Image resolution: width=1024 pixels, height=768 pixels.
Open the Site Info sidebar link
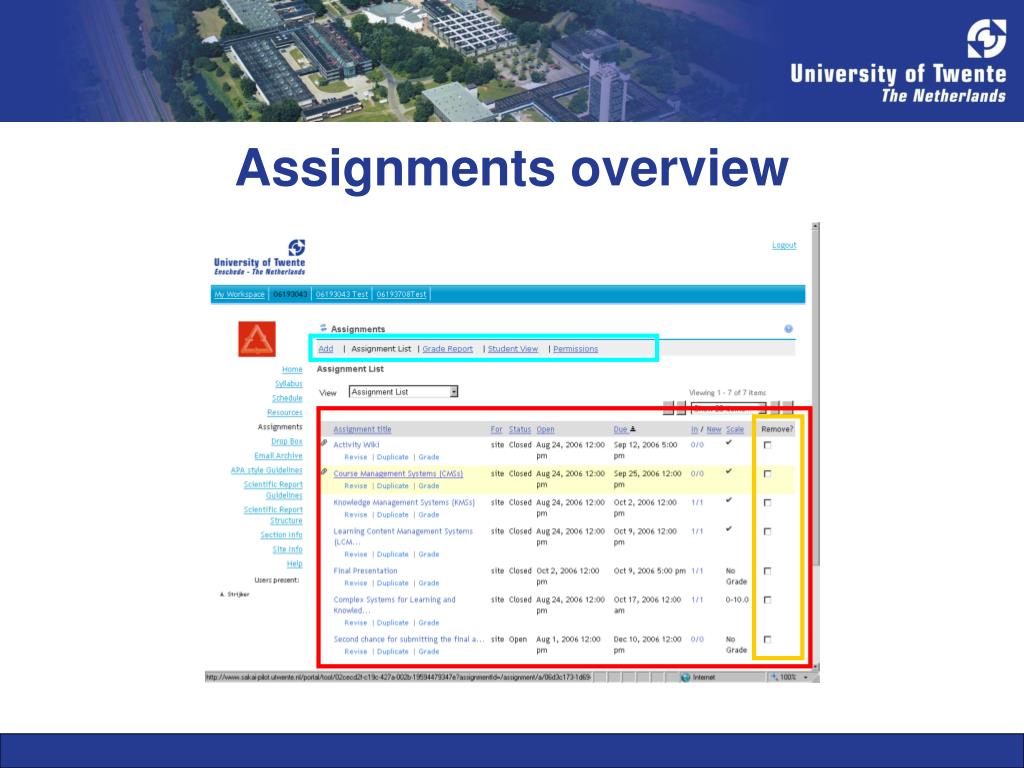pos(287,549)
